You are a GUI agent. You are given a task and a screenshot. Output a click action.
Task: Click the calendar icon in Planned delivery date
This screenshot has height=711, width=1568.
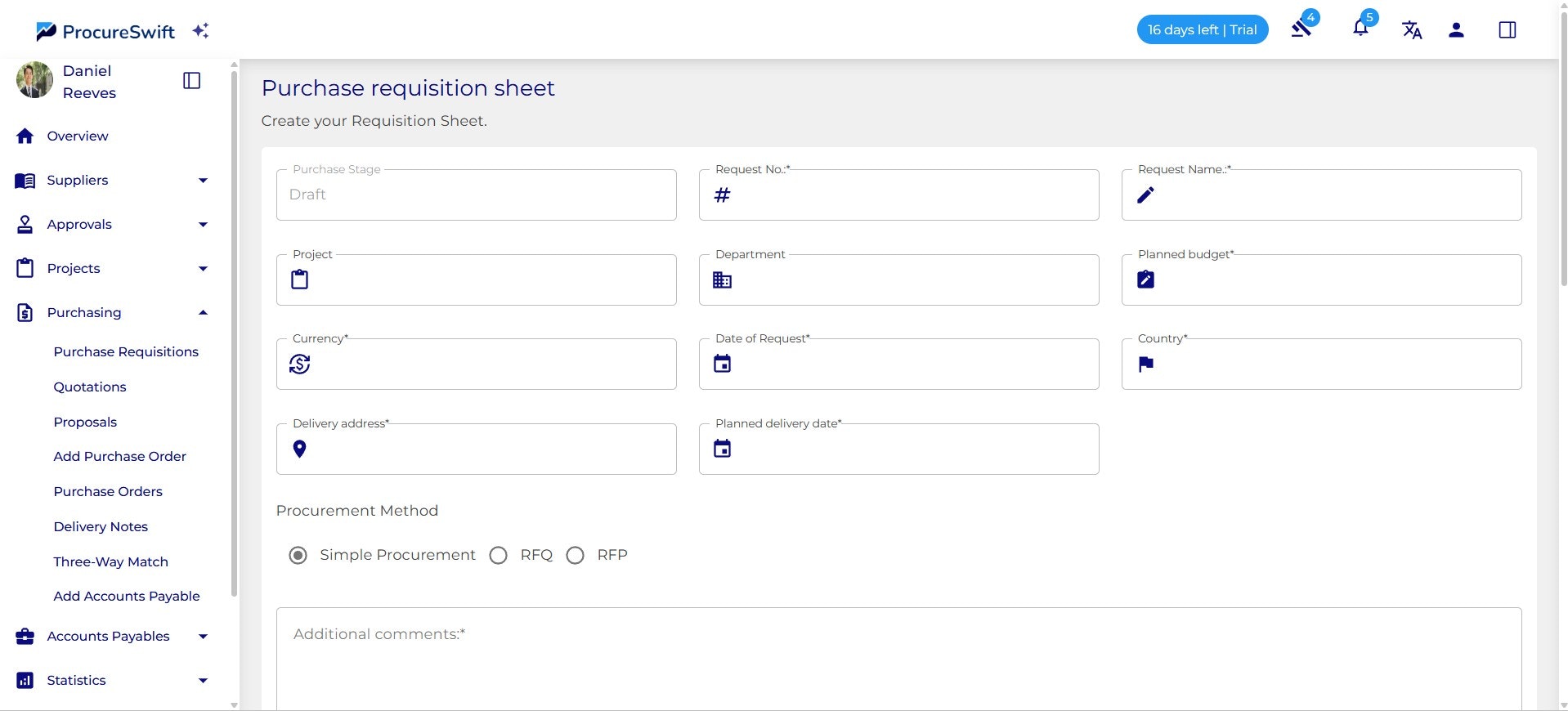(x=723, y=449)
